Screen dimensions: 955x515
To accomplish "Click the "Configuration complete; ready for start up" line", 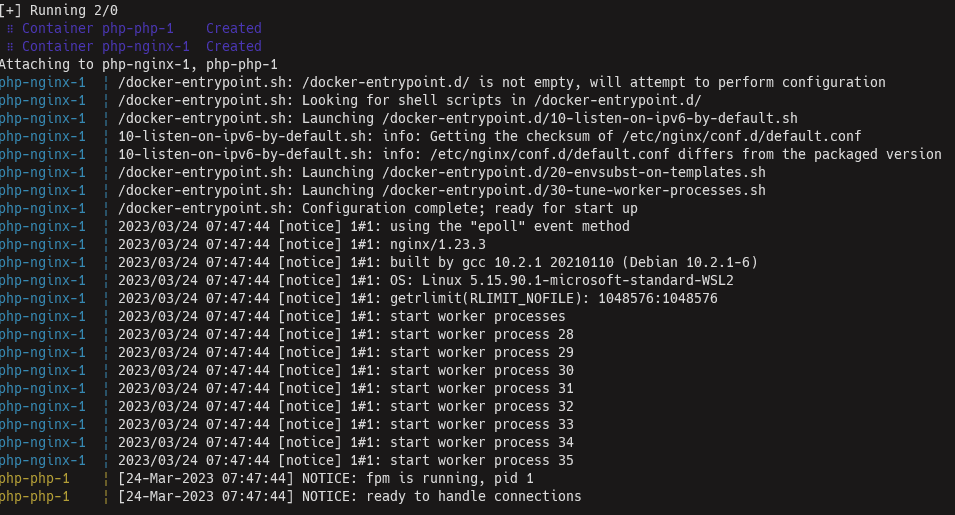I will (470, 208).
